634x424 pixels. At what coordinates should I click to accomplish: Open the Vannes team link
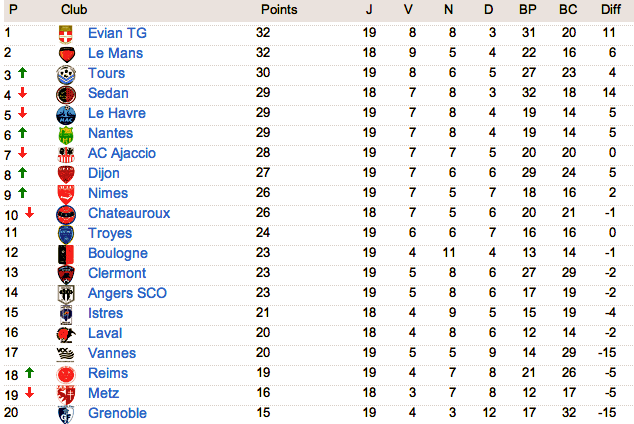pos(112,353)
